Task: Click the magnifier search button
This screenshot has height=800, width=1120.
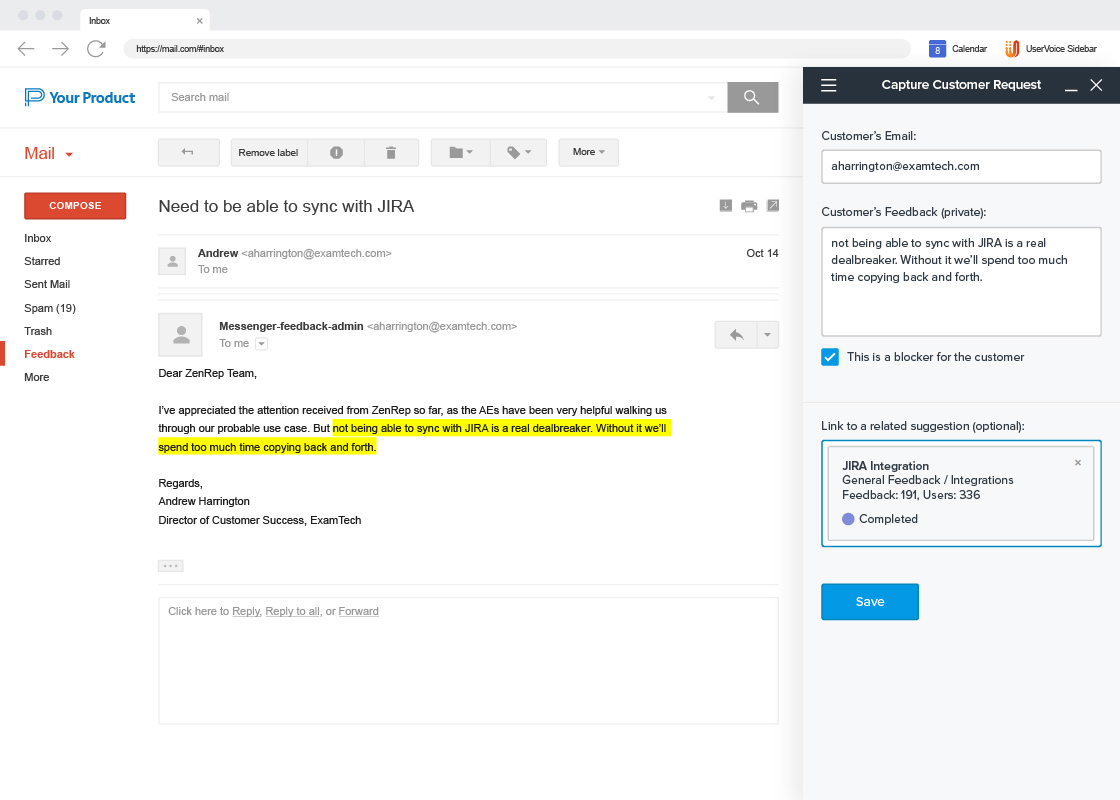Action: [752, 97]
